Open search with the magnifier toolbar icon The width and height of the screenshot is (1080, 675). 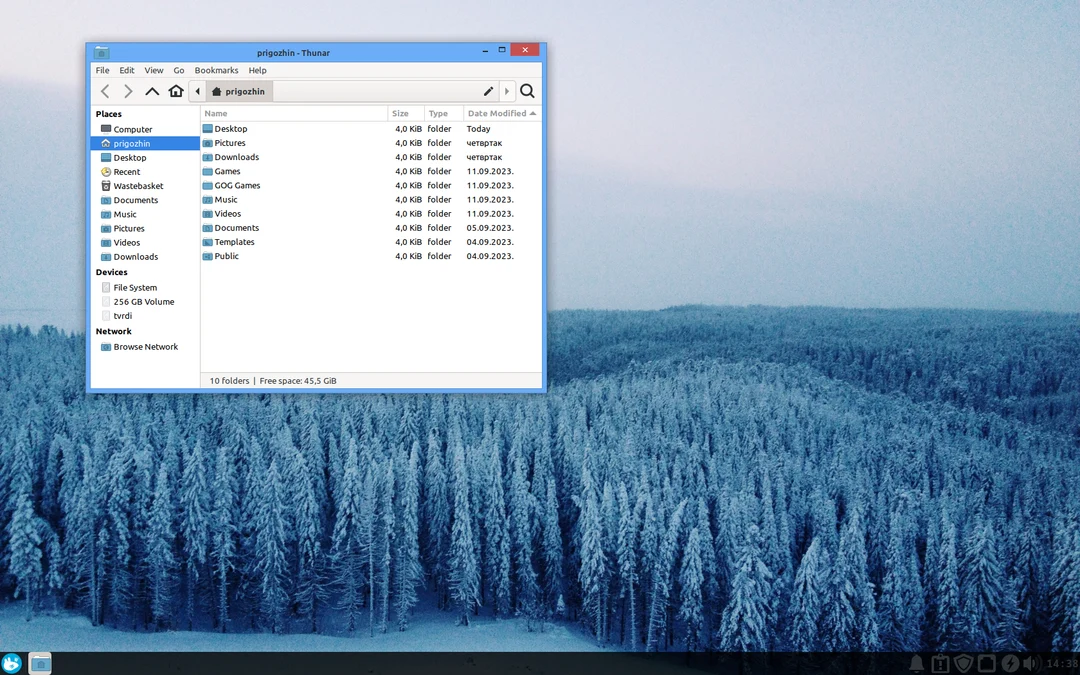click(527, 91)
